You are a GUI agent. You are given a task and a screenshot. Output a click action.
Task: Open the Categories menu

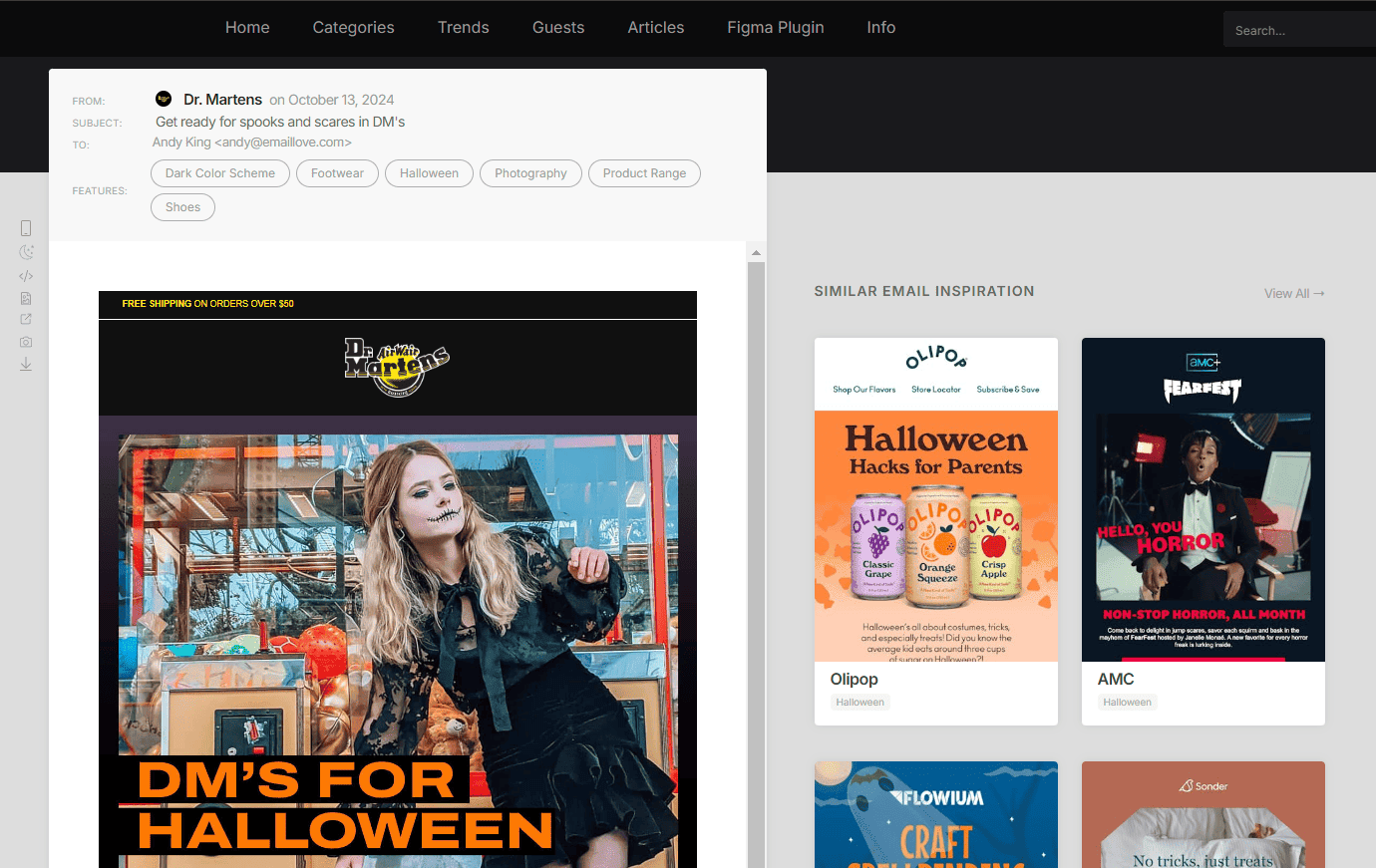click(x=353, y=28)
